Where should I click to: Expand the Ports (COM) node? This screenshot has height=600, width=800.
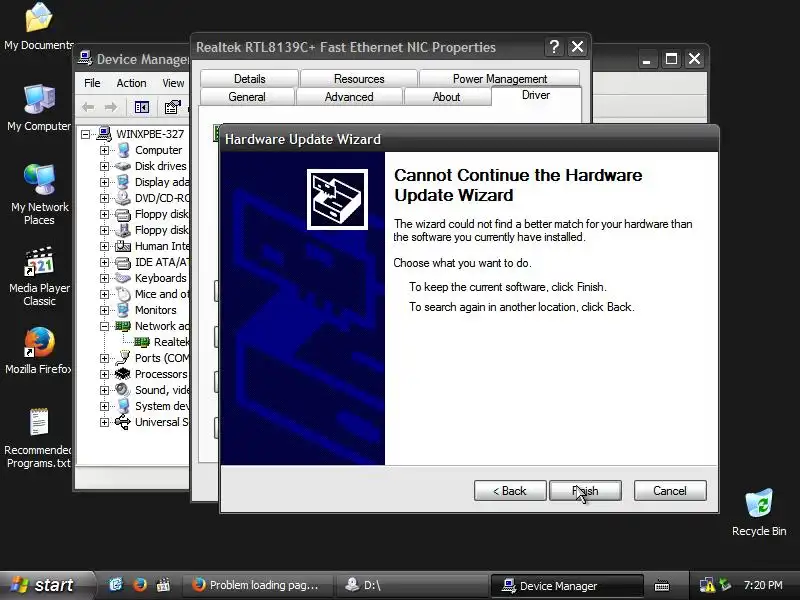coord(104,358)
